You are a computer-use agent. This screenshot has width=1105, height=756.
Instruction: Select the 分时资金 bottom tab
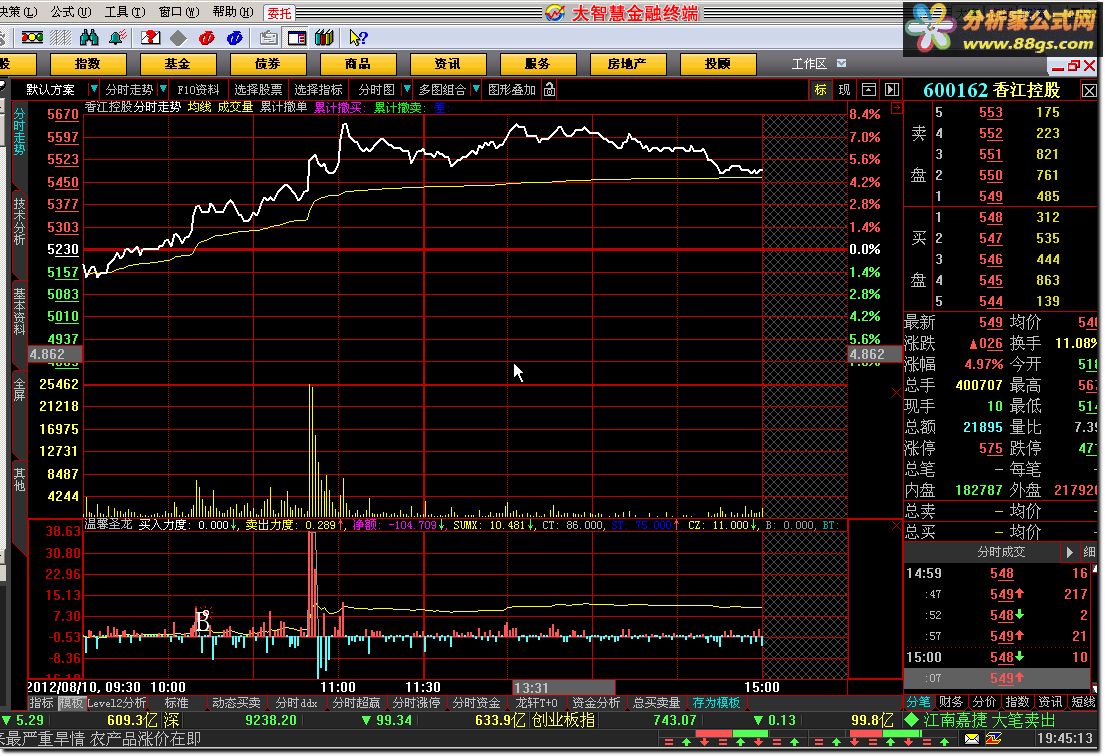pos(476,702)
